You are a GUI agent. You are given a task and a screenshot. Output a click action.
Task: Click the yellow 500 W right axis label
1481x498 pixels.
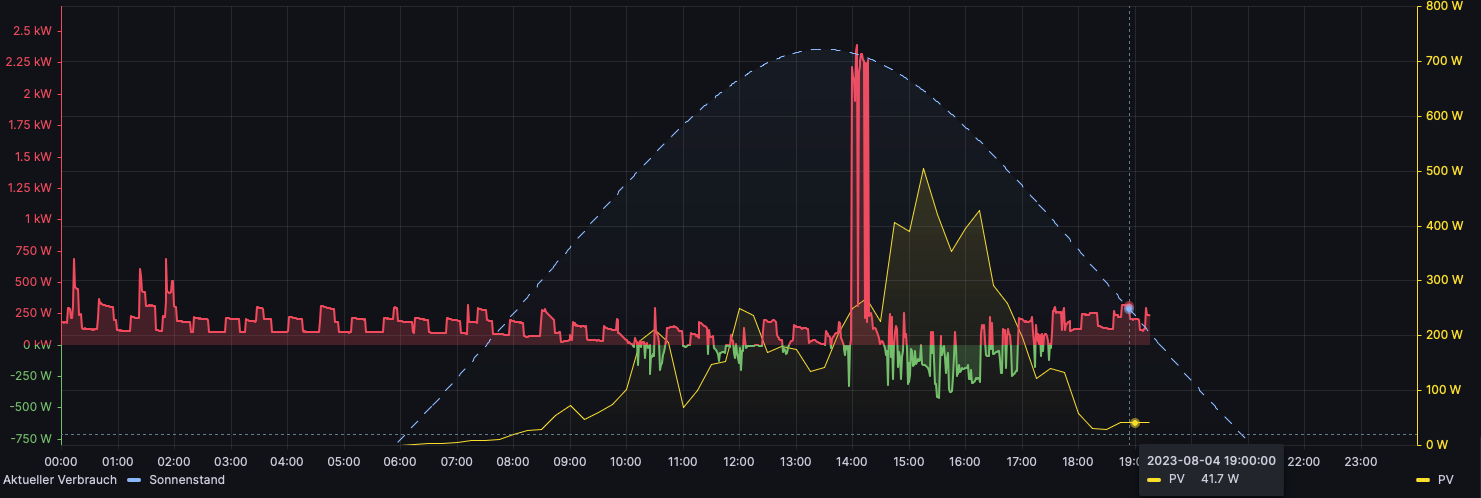1443,171
